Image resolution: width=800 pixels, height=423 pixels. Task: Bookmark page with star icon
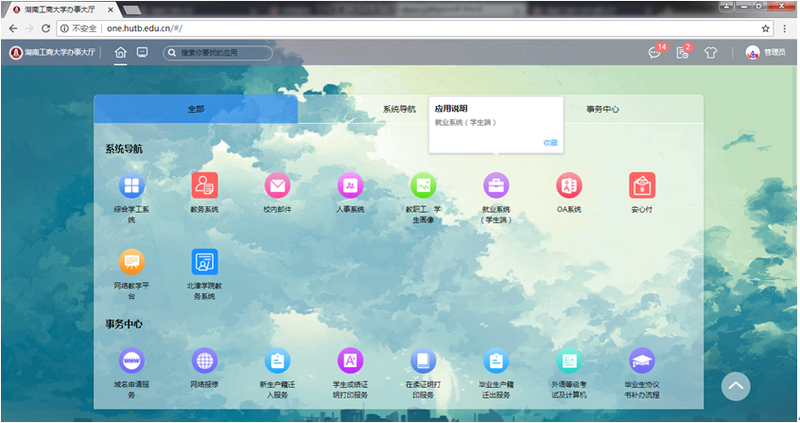pyautogui.click(x=765, y=29)
